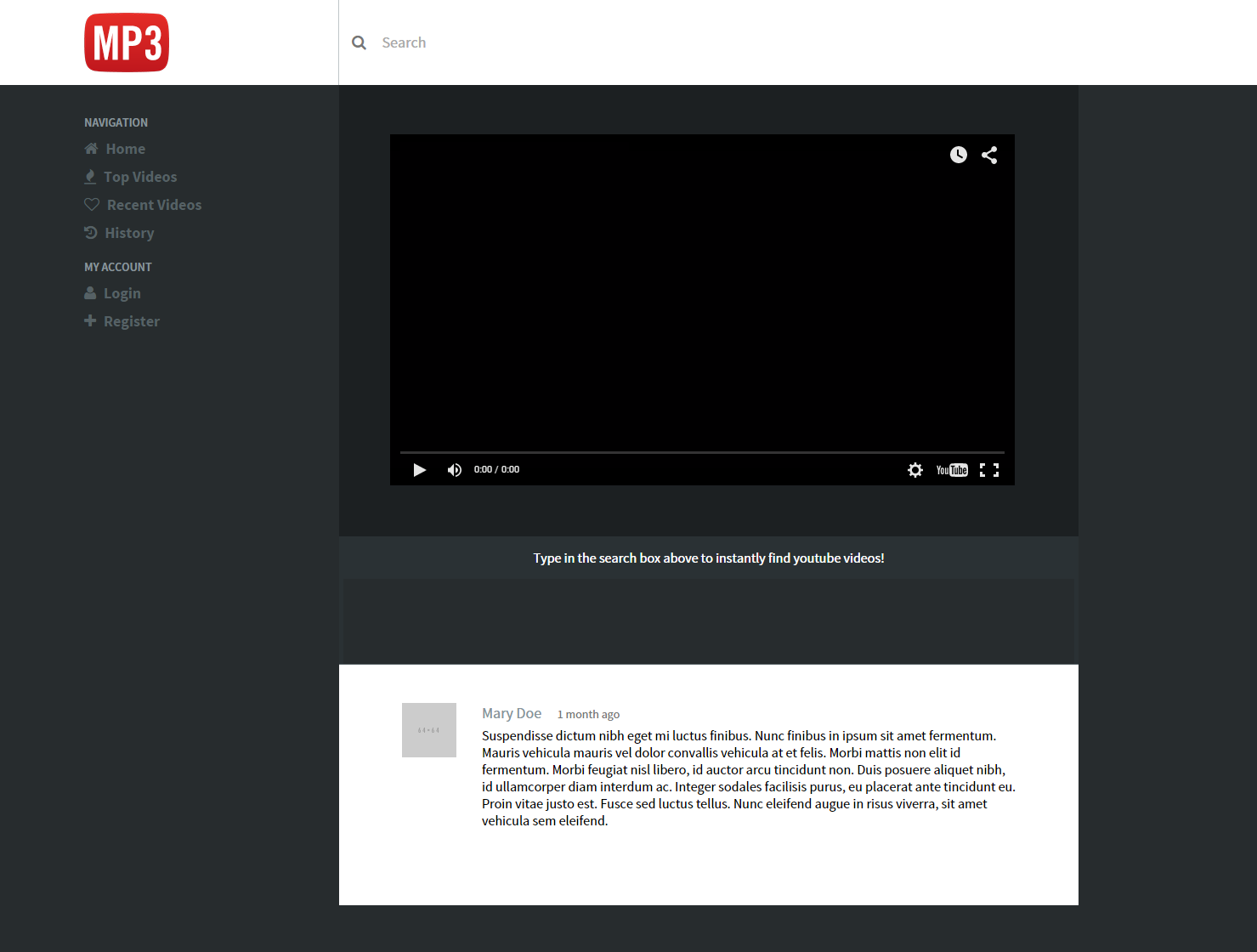The width and height of the screenshot is (1257, 952).
Task: Toggle fullscreen mode on the player
Action: (x=989, y=470)
